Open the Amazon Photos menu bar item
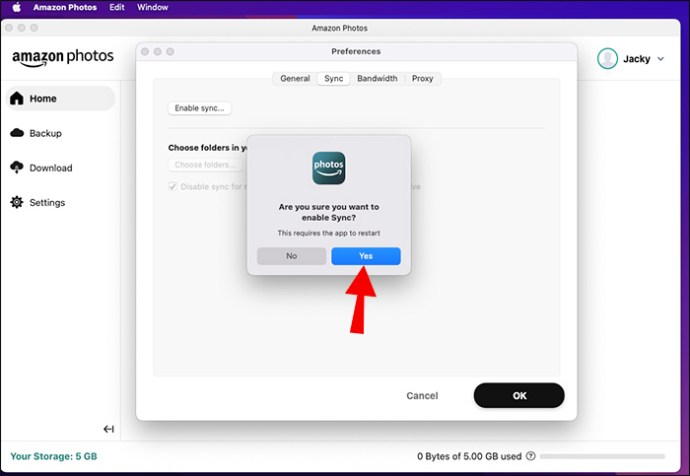The height and width of the screenshot is (476, 690). (x=65, y=7)
